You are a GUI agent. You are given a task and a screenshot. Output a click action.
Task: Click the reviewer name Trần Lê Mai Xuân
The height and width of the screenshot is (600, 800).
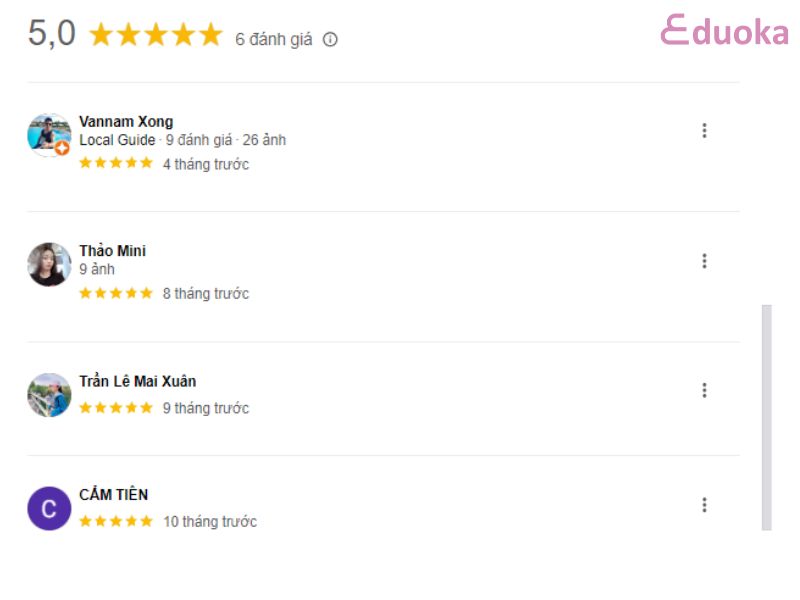137,381
